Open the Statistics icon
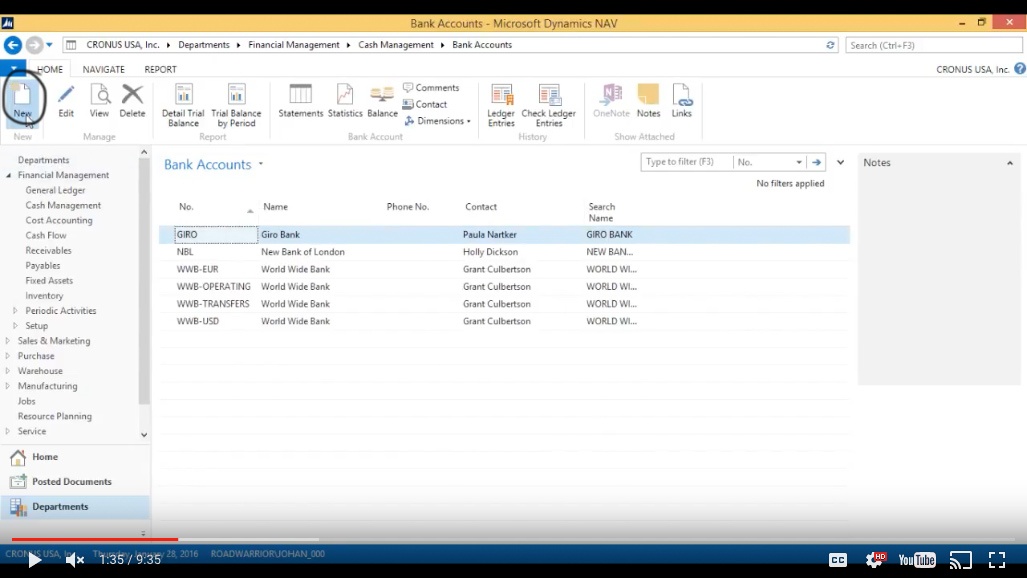 [345, 100]
